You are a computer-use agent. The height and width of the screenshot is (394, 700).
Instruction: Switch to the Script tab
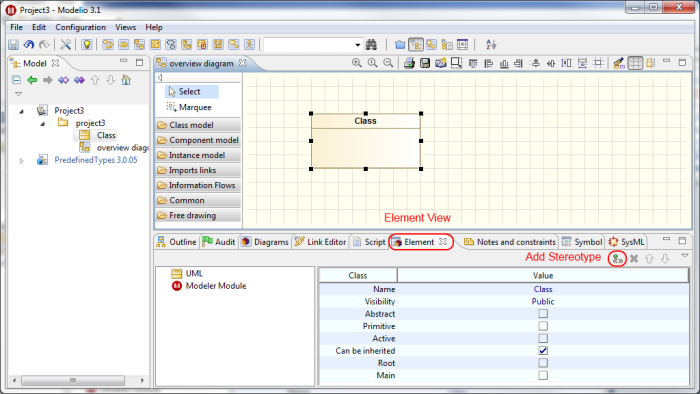tap(369, 242)
